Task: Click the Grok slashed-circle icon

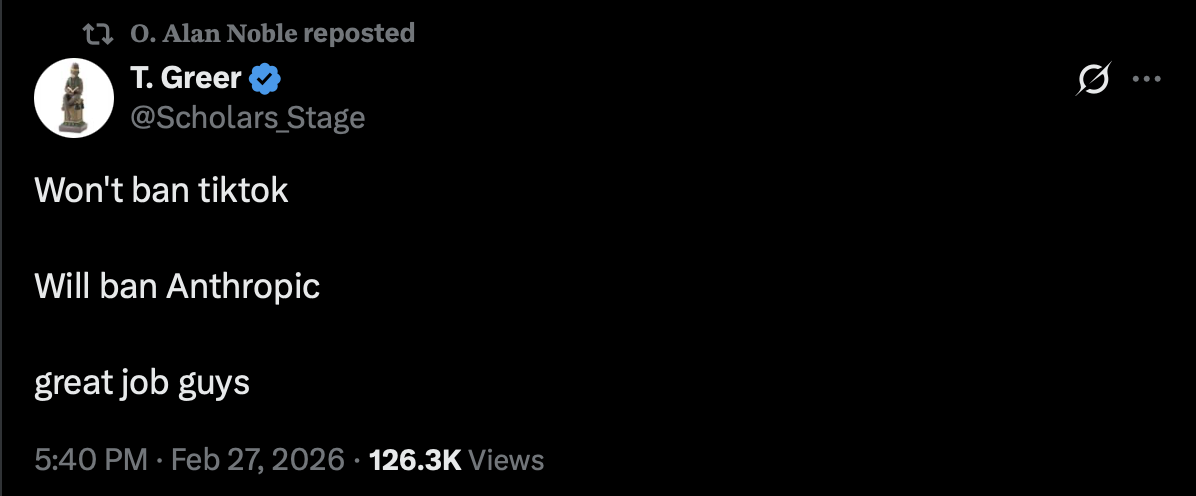Action: tap(1094, 79)
